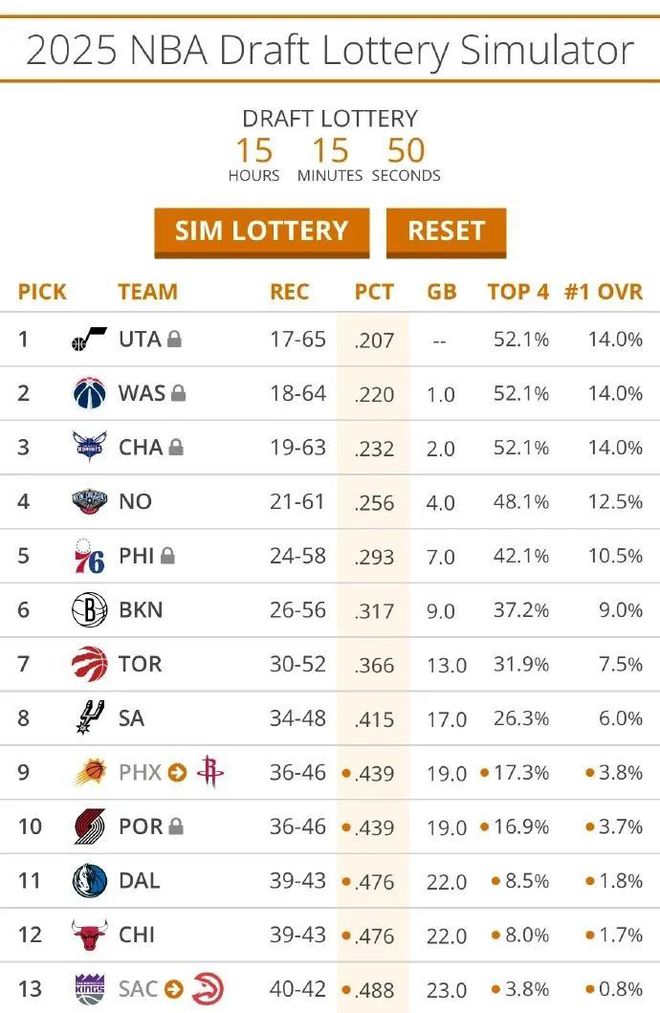Click the orange arrow next to SAC
This screenshot has height=1013, width=660.
point(174,989)
